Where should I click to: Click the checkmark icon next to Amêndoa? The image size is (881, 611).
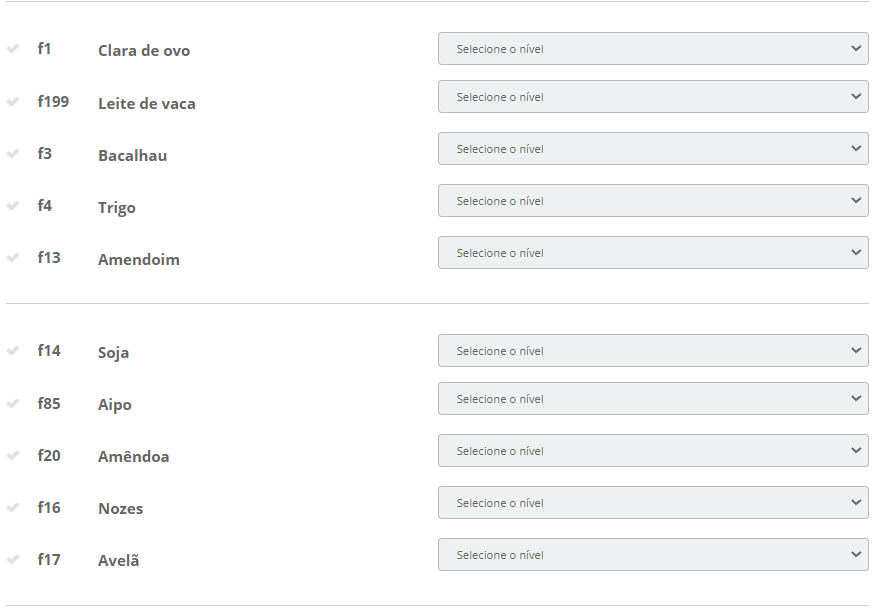click(x=13, y=456)
